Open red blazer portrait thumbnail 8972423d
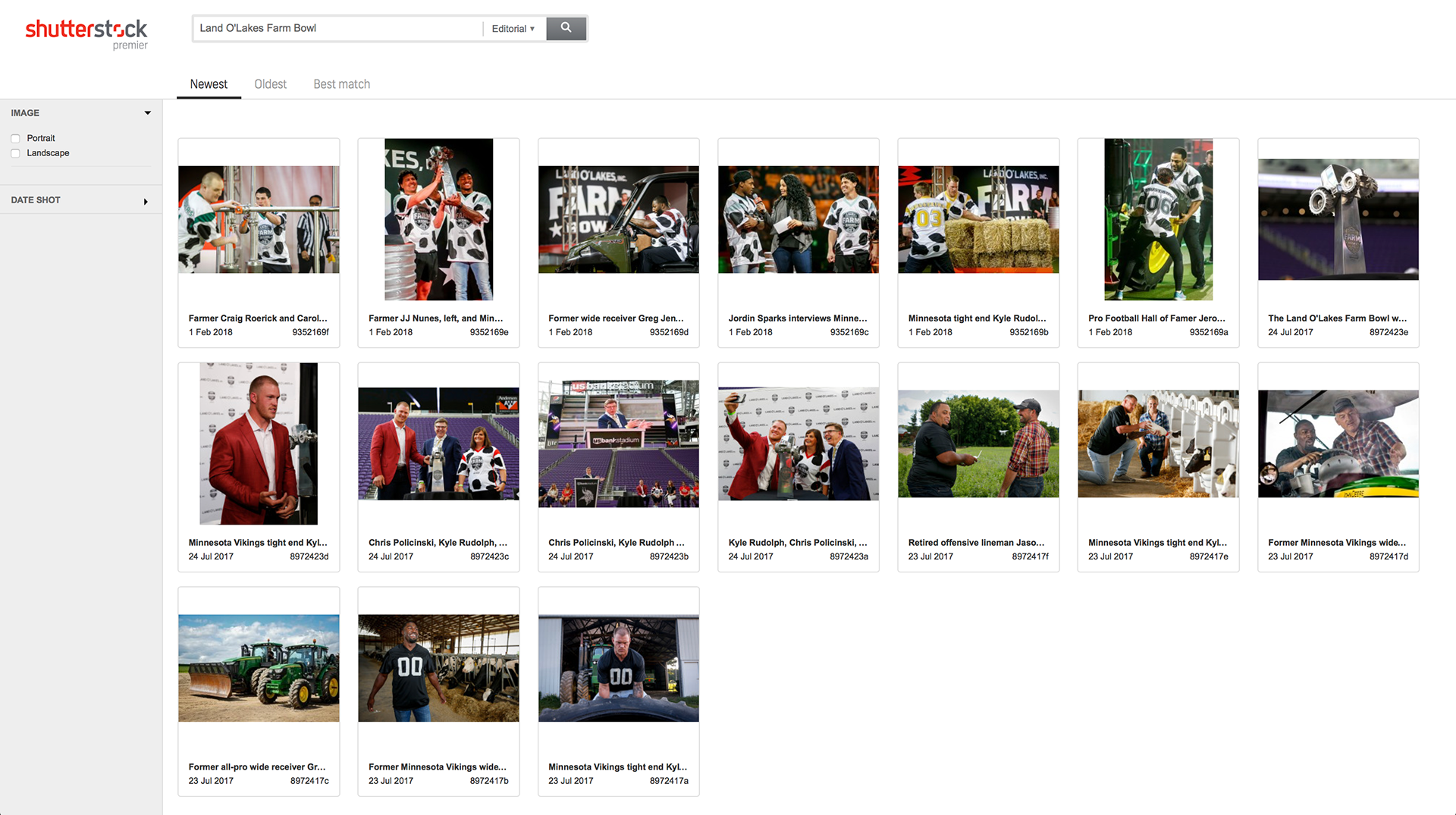Viewport: 1456px width, 815px height. 259,444
